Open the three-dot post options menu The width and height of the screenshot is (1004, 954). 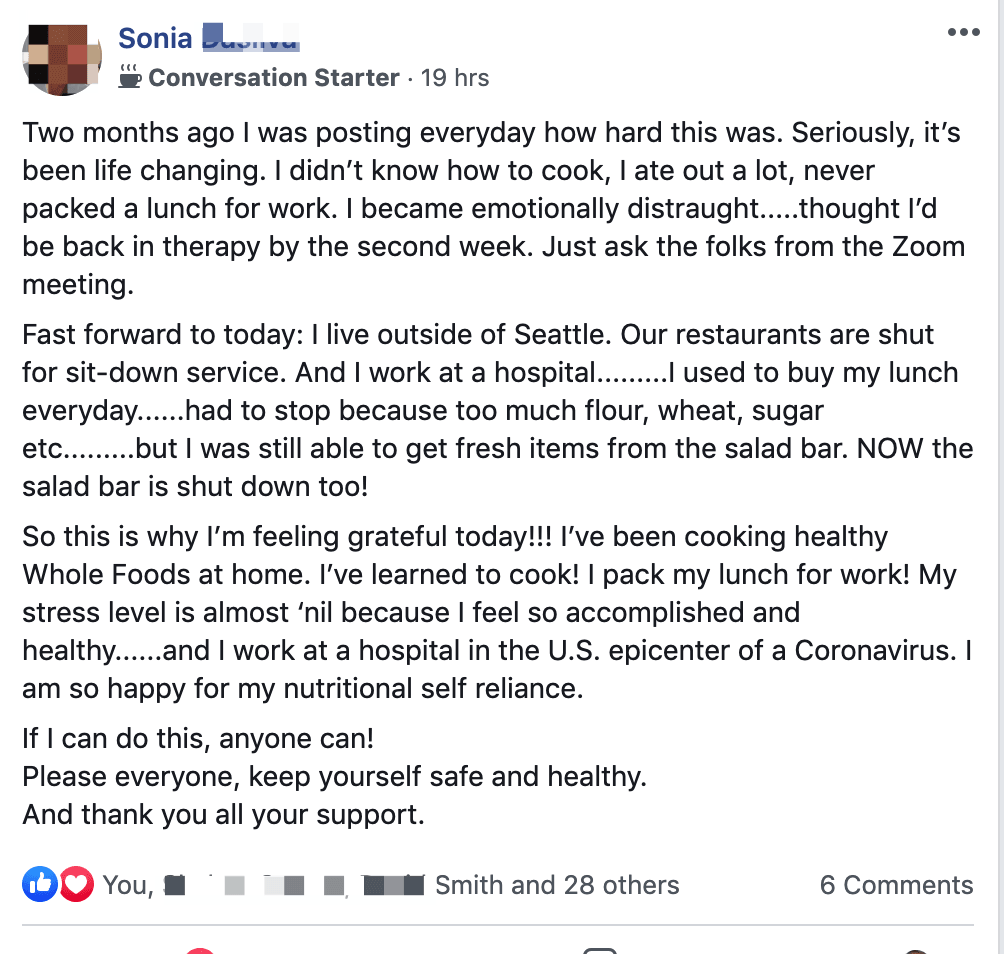(x=963, y=33)
